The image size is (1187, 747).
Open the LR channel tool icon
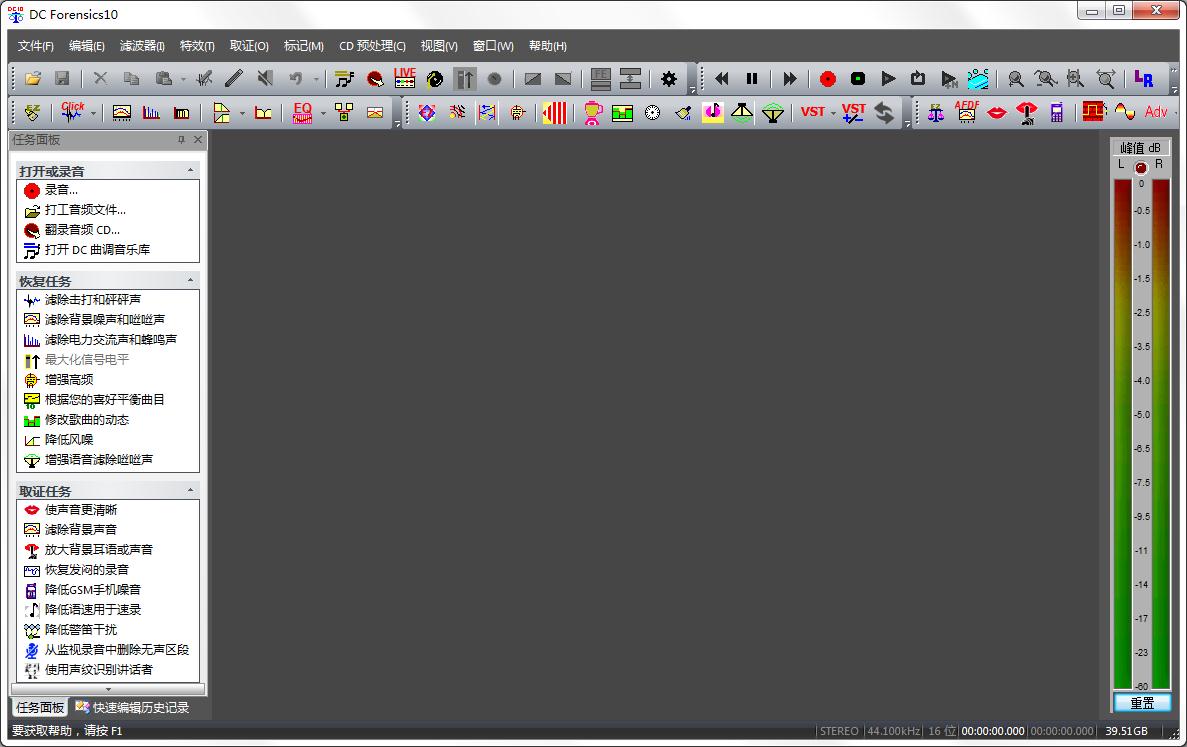(x=1144, y=79)
